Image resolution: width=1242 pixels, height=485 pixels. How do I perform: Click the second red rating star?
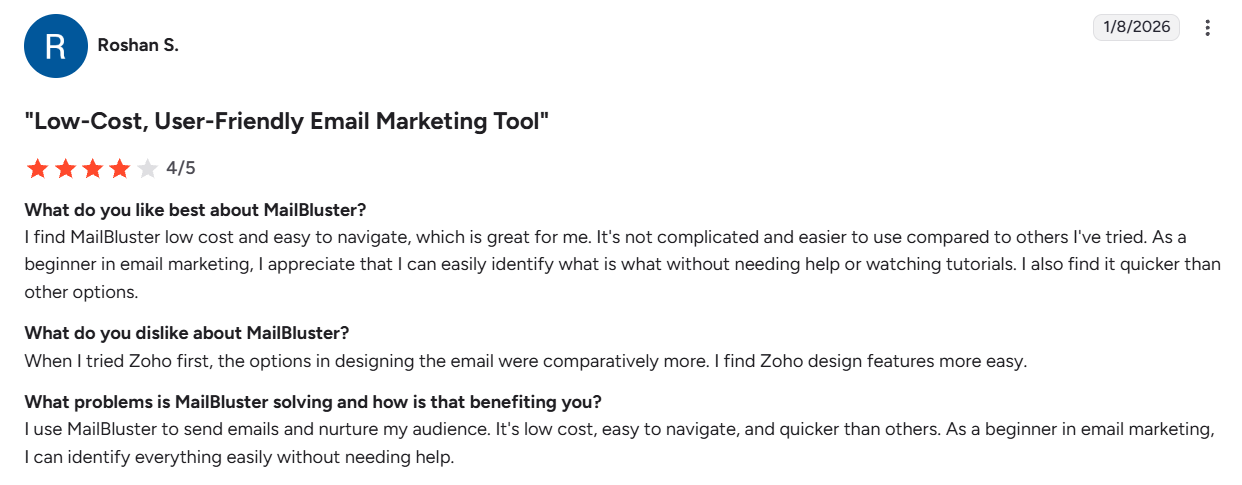(65, 168)
